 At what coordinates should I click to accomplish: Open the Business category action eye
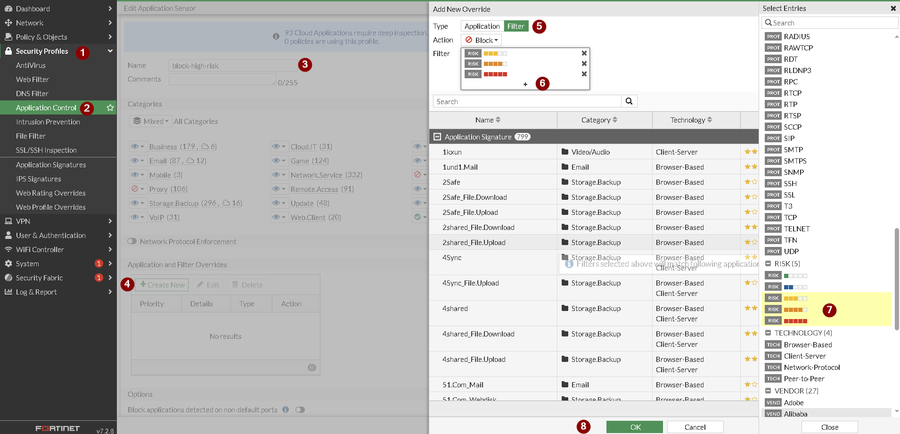click(x=138, y=147)
